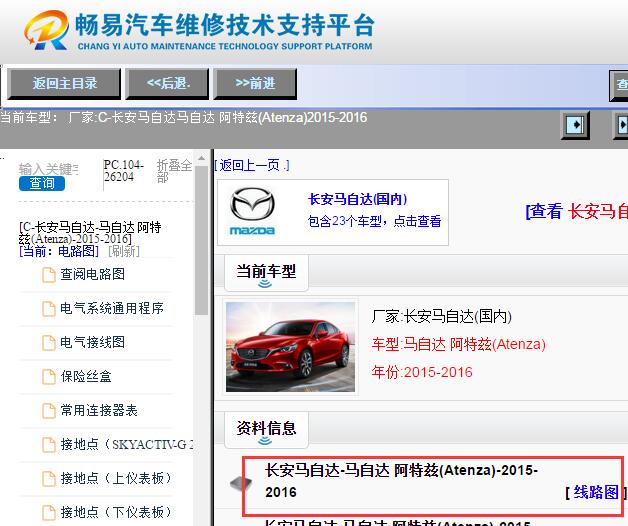Open 电气系统通用程序 tree item
The height and width of the screenshot is (526, 628).
click(112, 308)
